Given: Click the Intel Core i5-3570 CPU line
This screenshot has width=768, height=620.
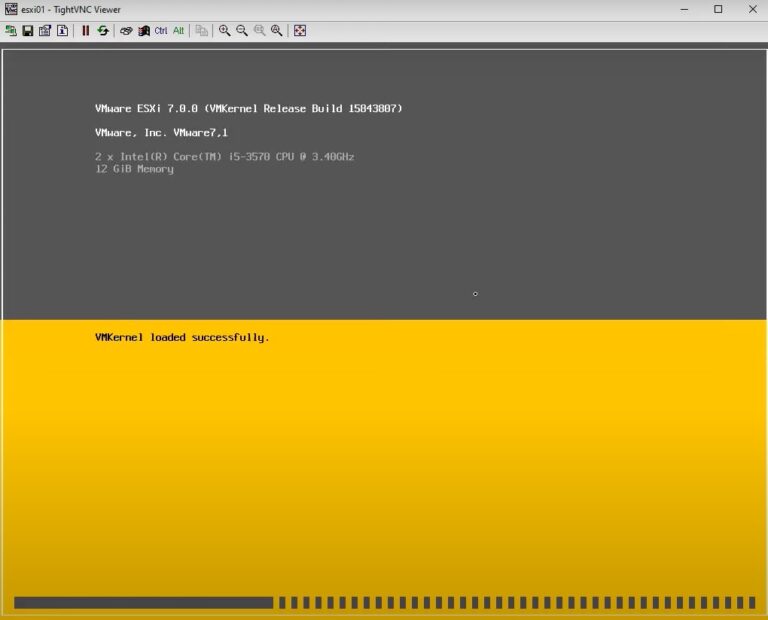Looking at the screenshot, I should [x=225, y=157].
